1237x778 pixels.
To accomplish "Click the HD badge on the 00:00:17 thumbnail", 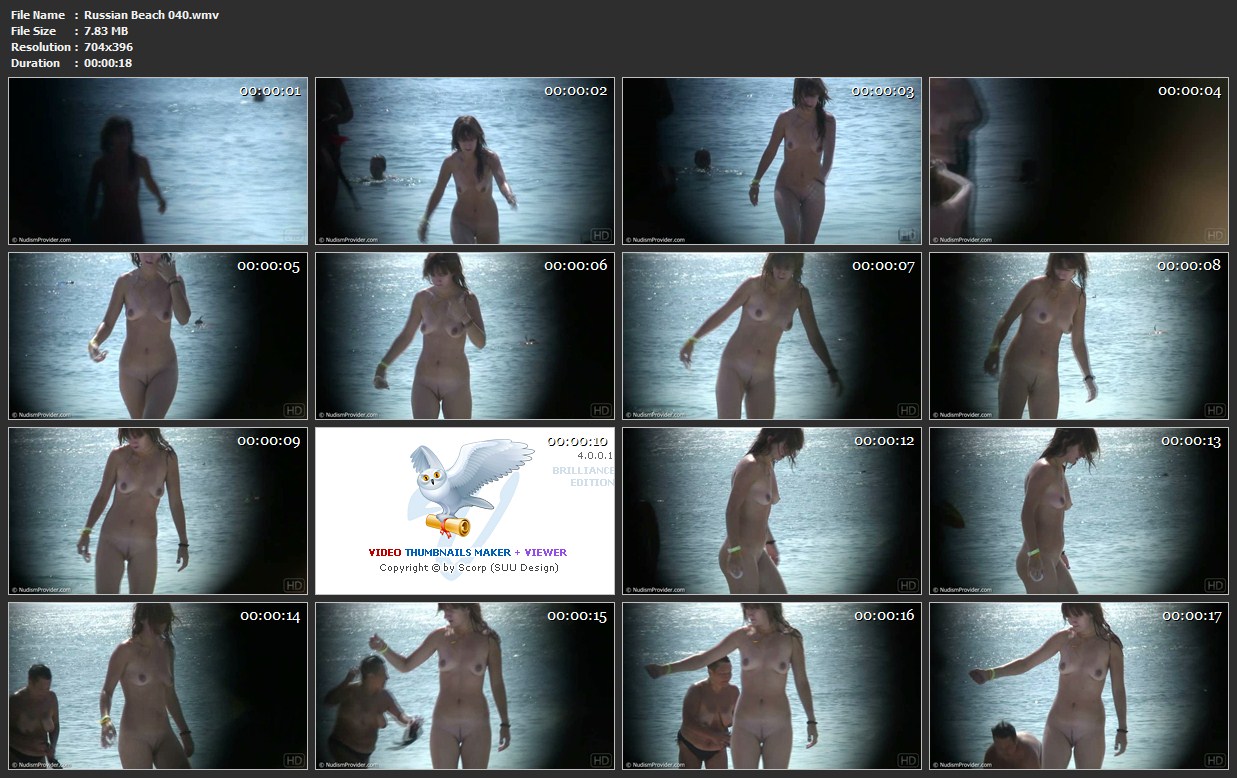I will 1214,760.
